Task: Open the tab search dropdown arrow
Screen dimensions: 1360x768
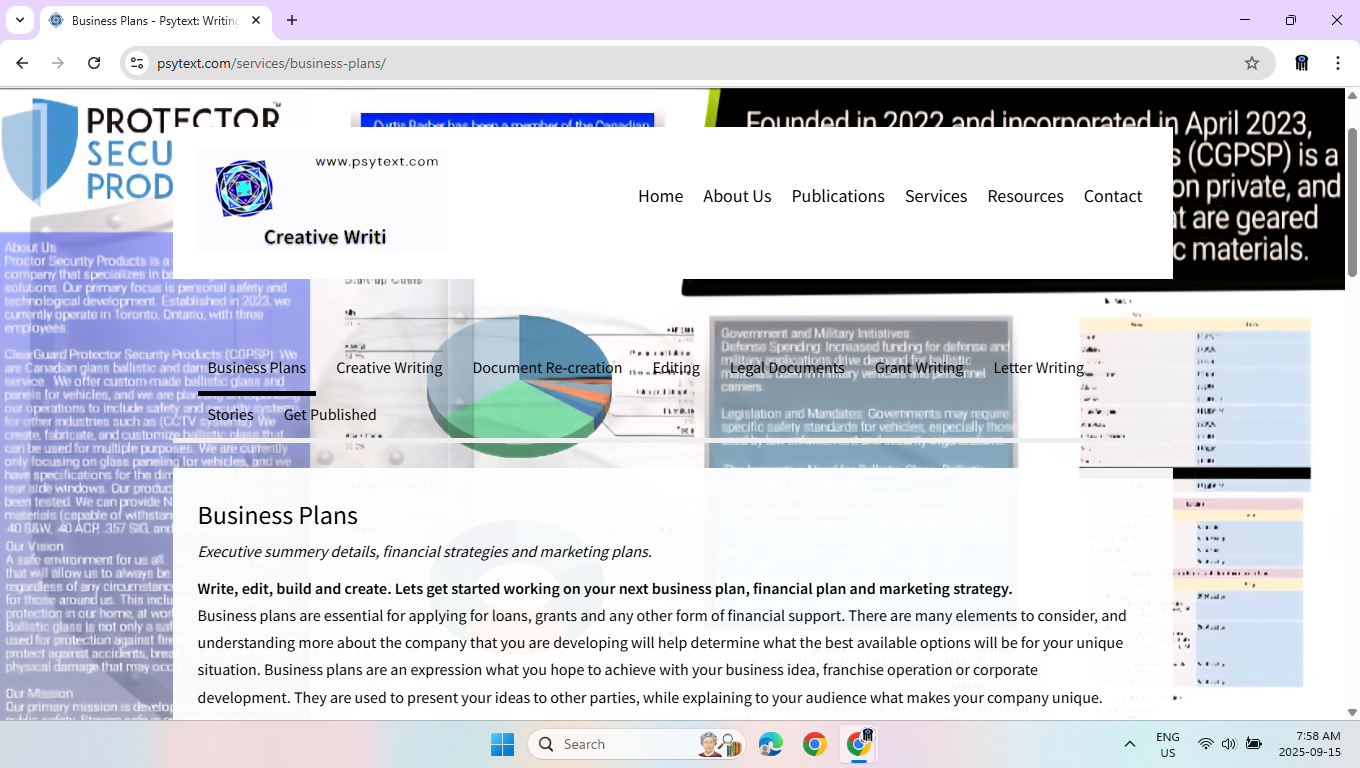Action: (x=20, y=20)
